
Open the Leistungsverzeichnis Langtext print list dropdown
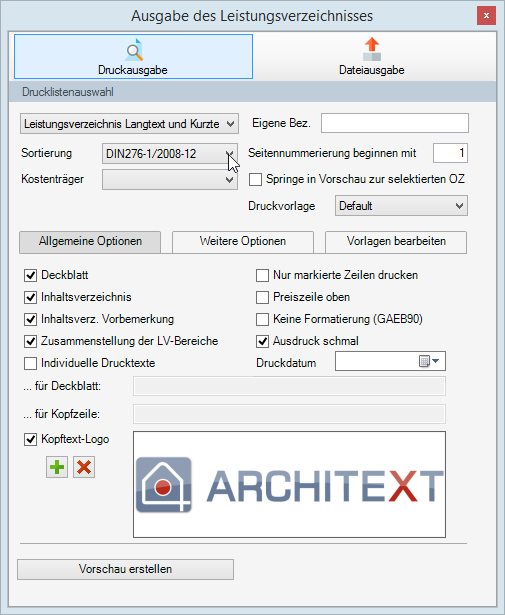[x=129, y=124]
